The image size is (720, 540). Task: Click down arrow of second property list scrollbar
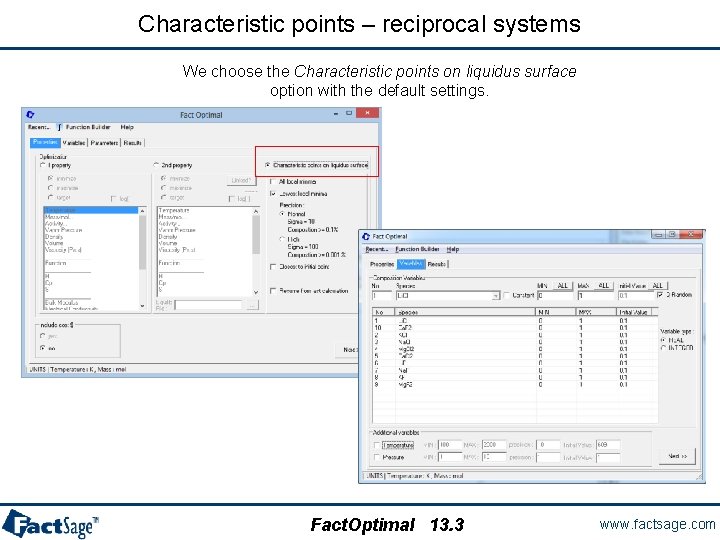(x=256, y=292)
